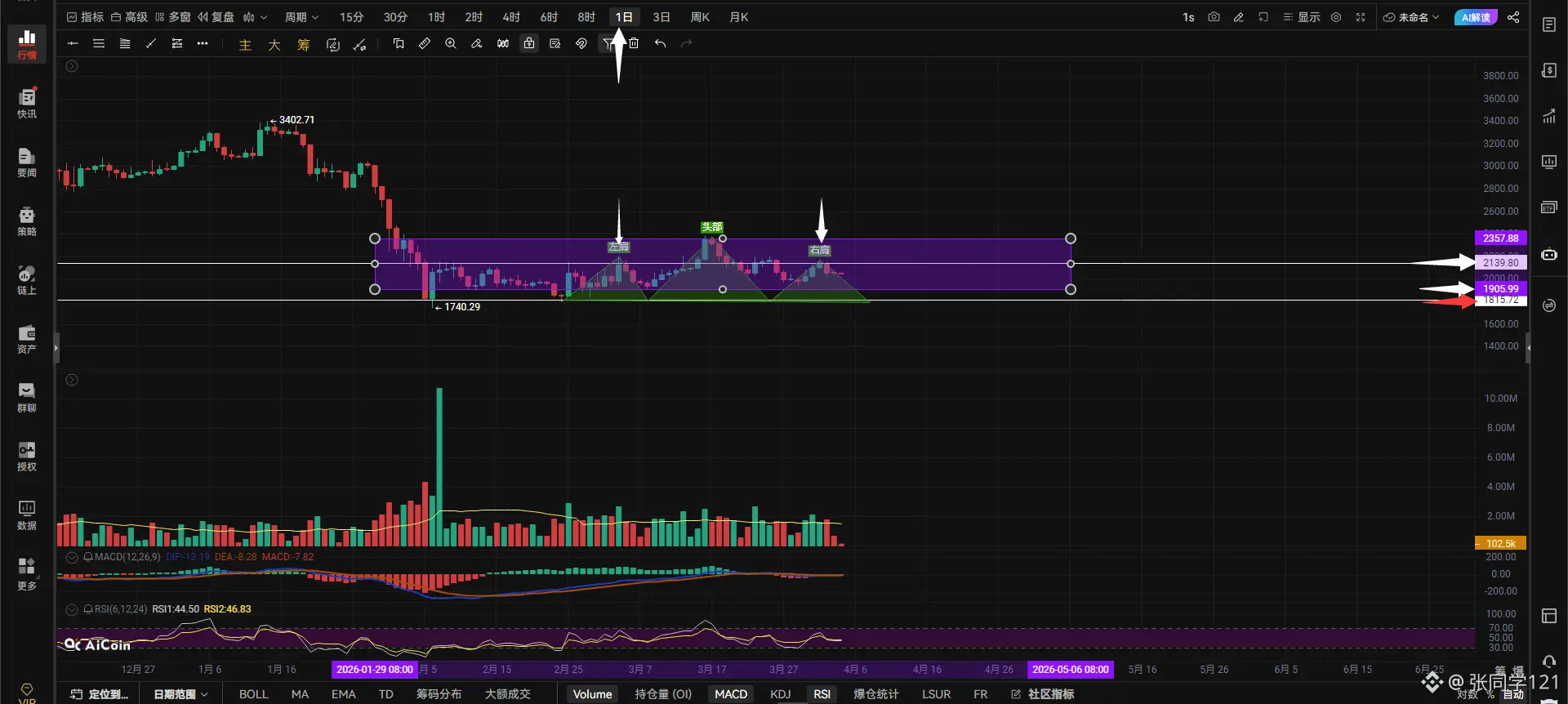Open more drawing tools ellipsis

point(203,43)
